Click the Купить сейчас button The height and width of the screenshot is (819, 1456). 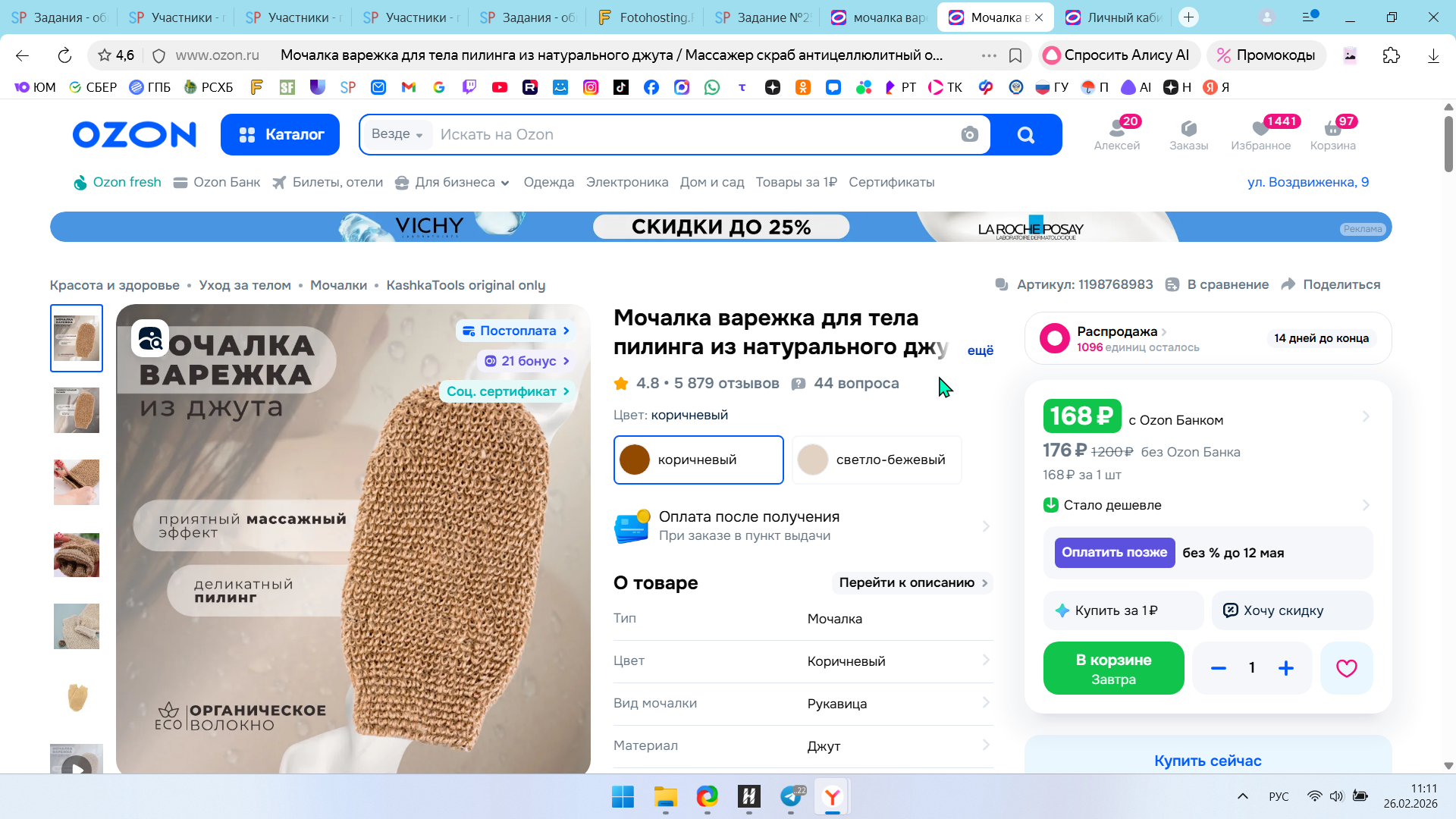[1207, 761]
